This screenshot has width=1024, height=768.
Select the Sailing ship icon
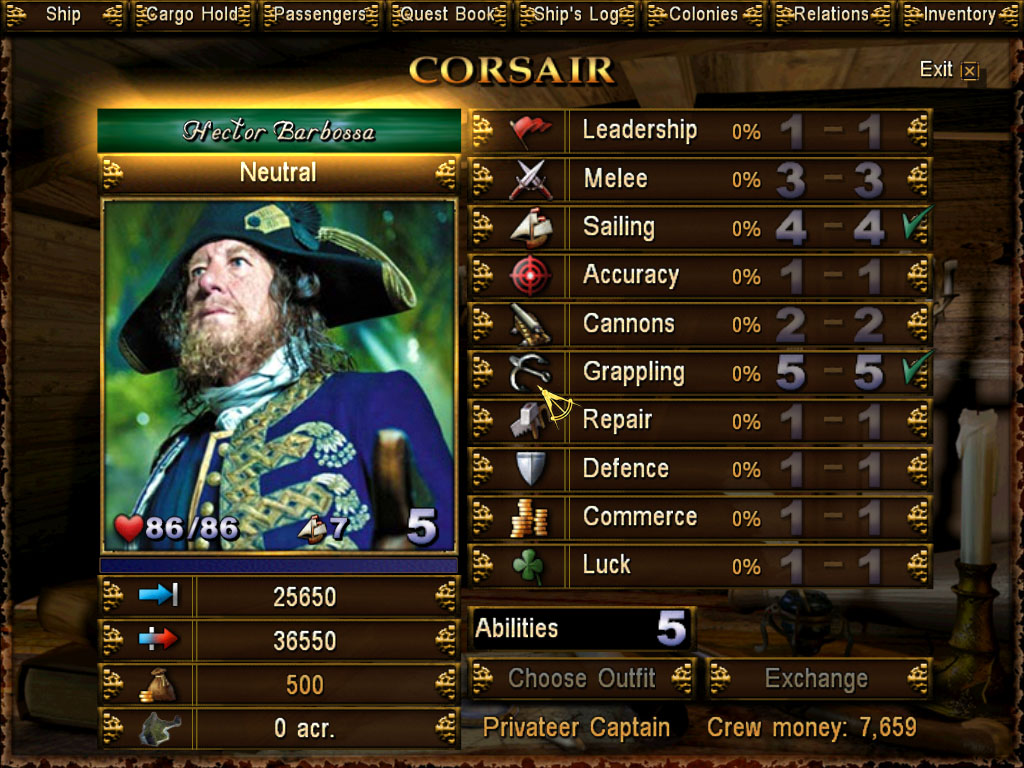531,229
